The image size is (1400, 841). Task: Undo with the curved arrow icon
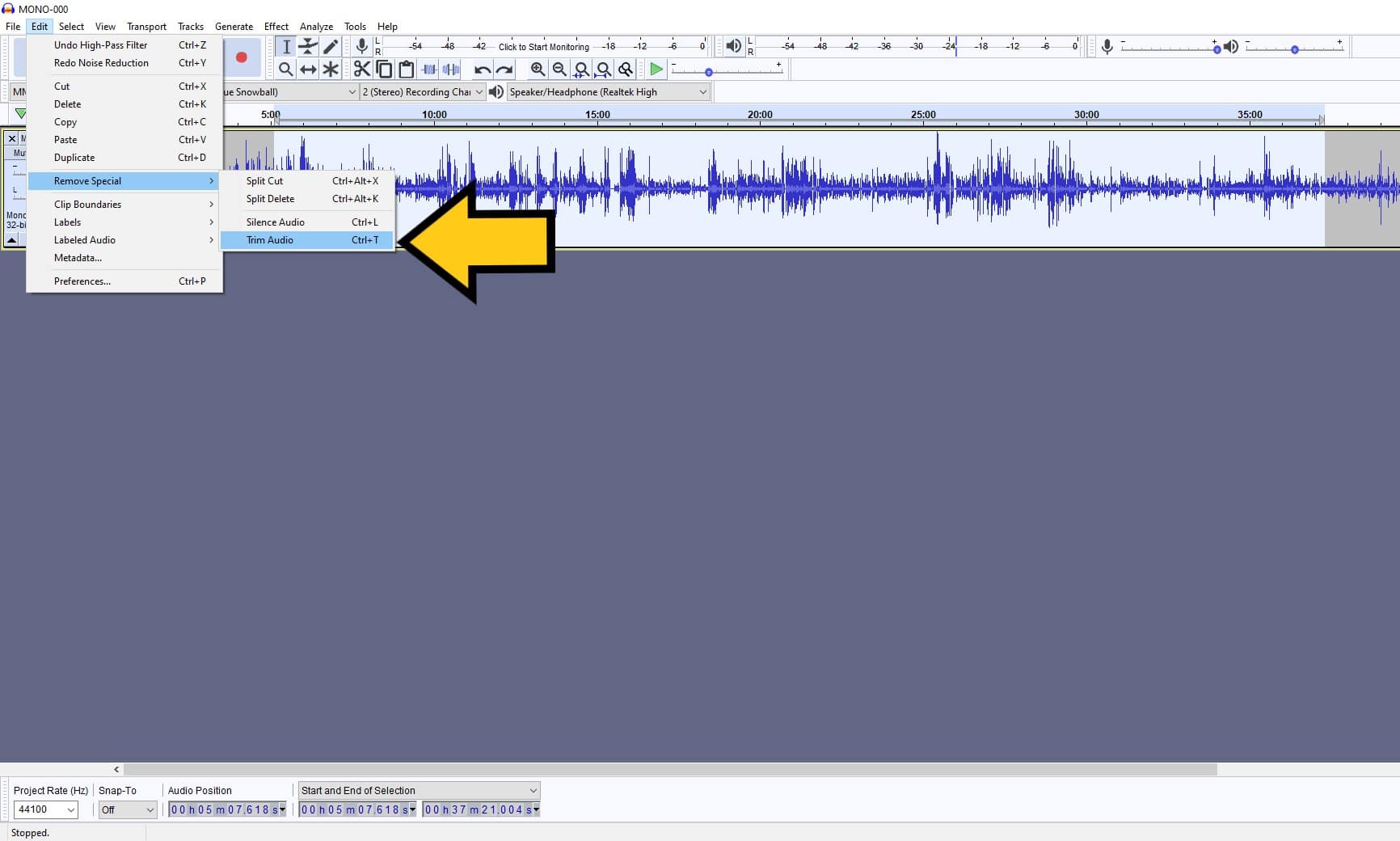[x=481, y=69]
